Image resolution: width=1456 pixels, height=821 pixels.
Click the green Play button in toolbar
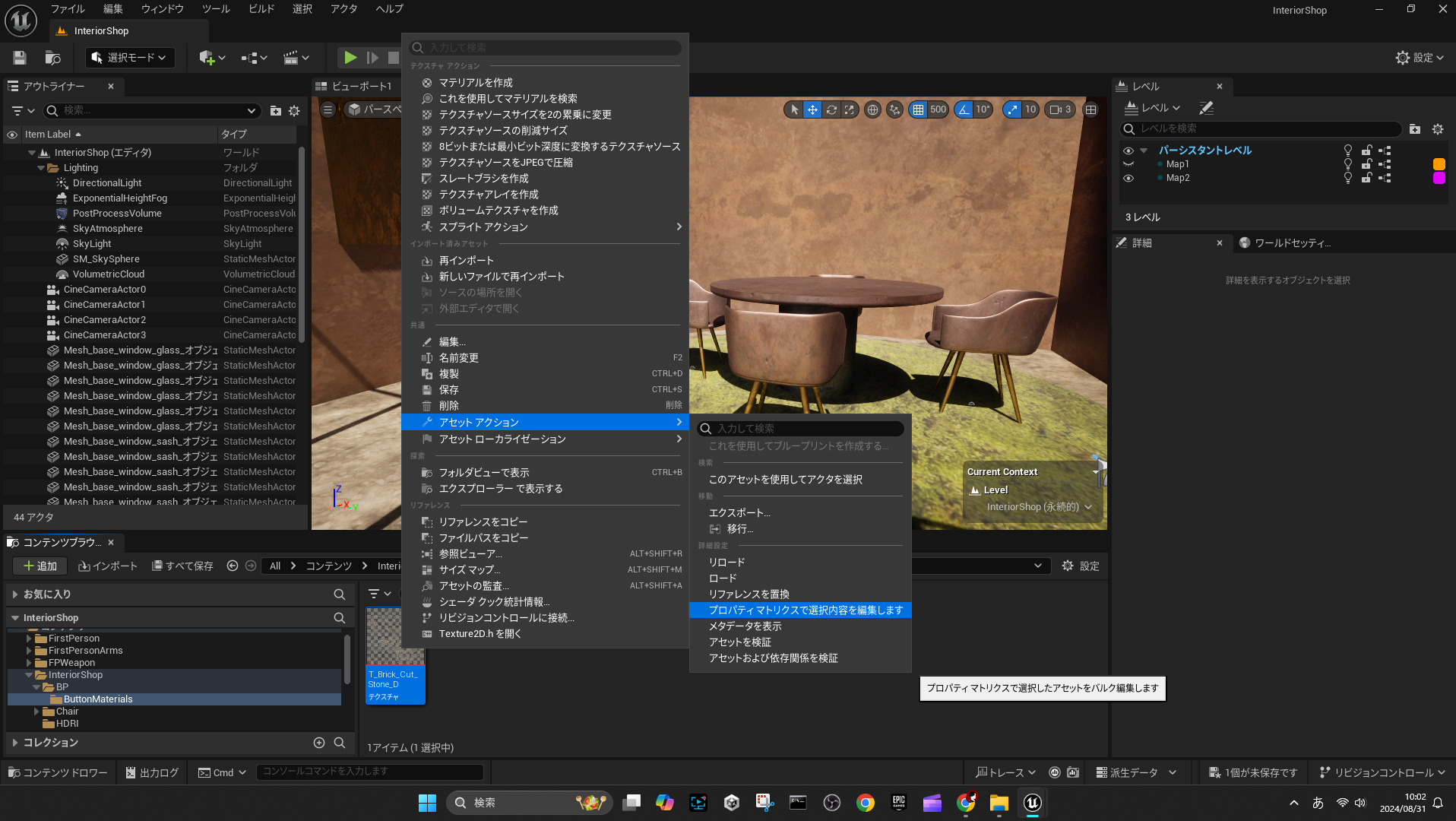pos(350,58)
